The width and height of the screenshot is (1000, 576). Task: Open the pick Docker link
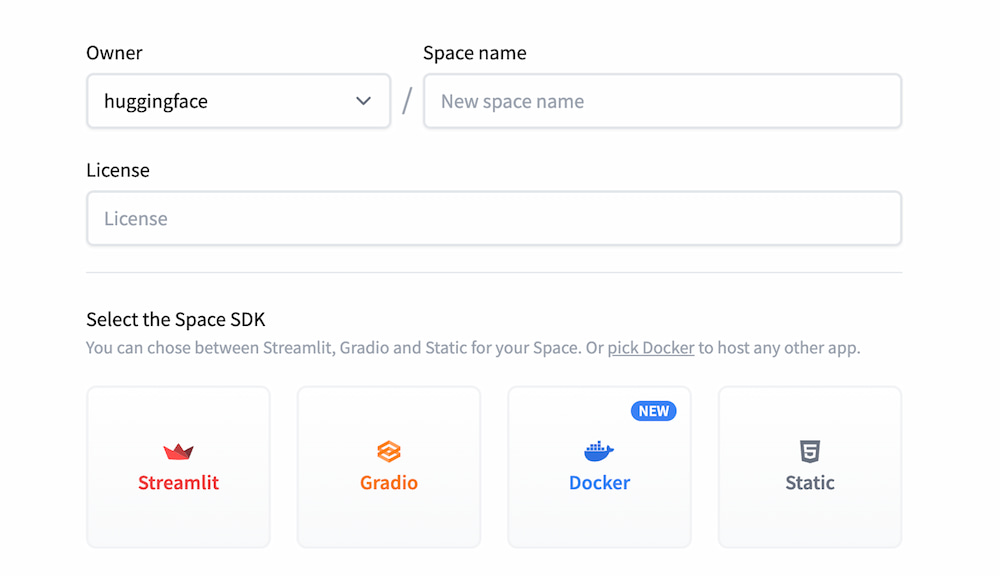(x=650, y=348)
